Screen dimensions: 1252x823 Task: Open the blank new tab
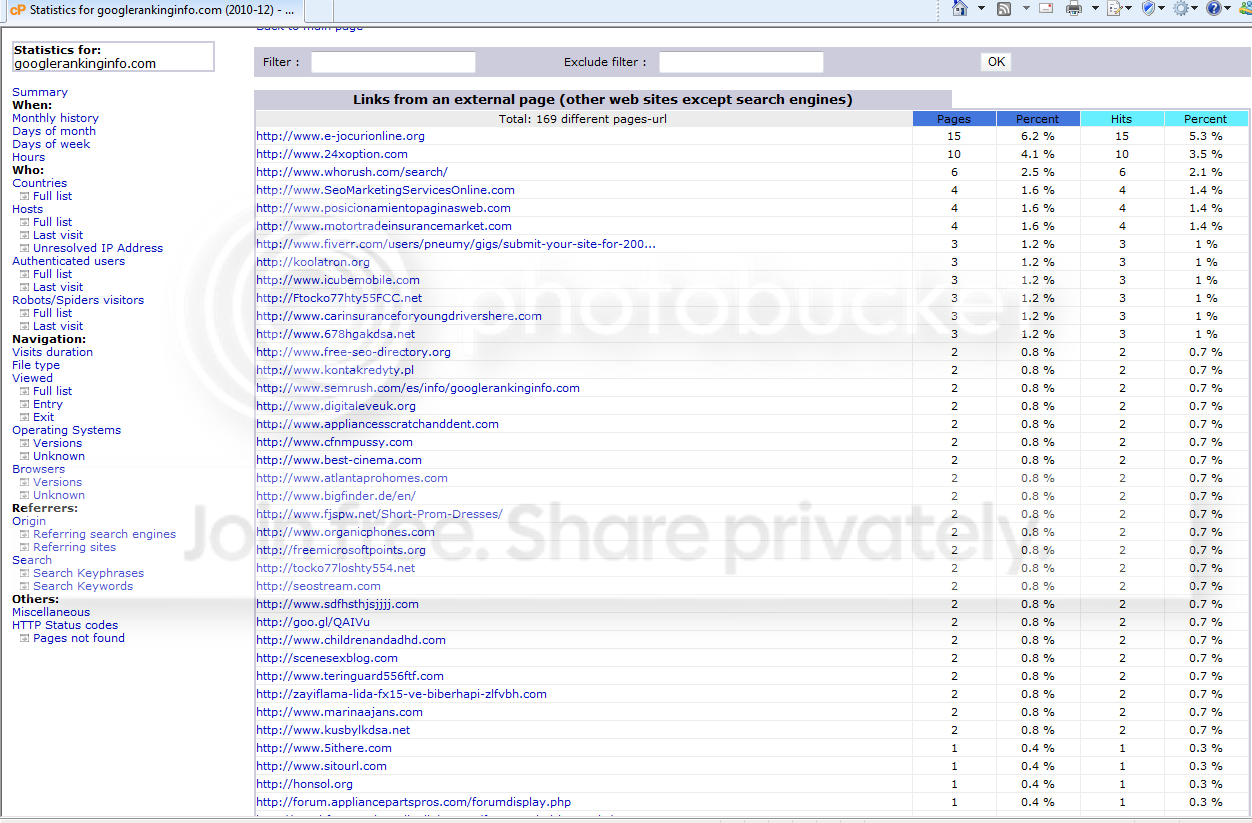tap(320, 11)
